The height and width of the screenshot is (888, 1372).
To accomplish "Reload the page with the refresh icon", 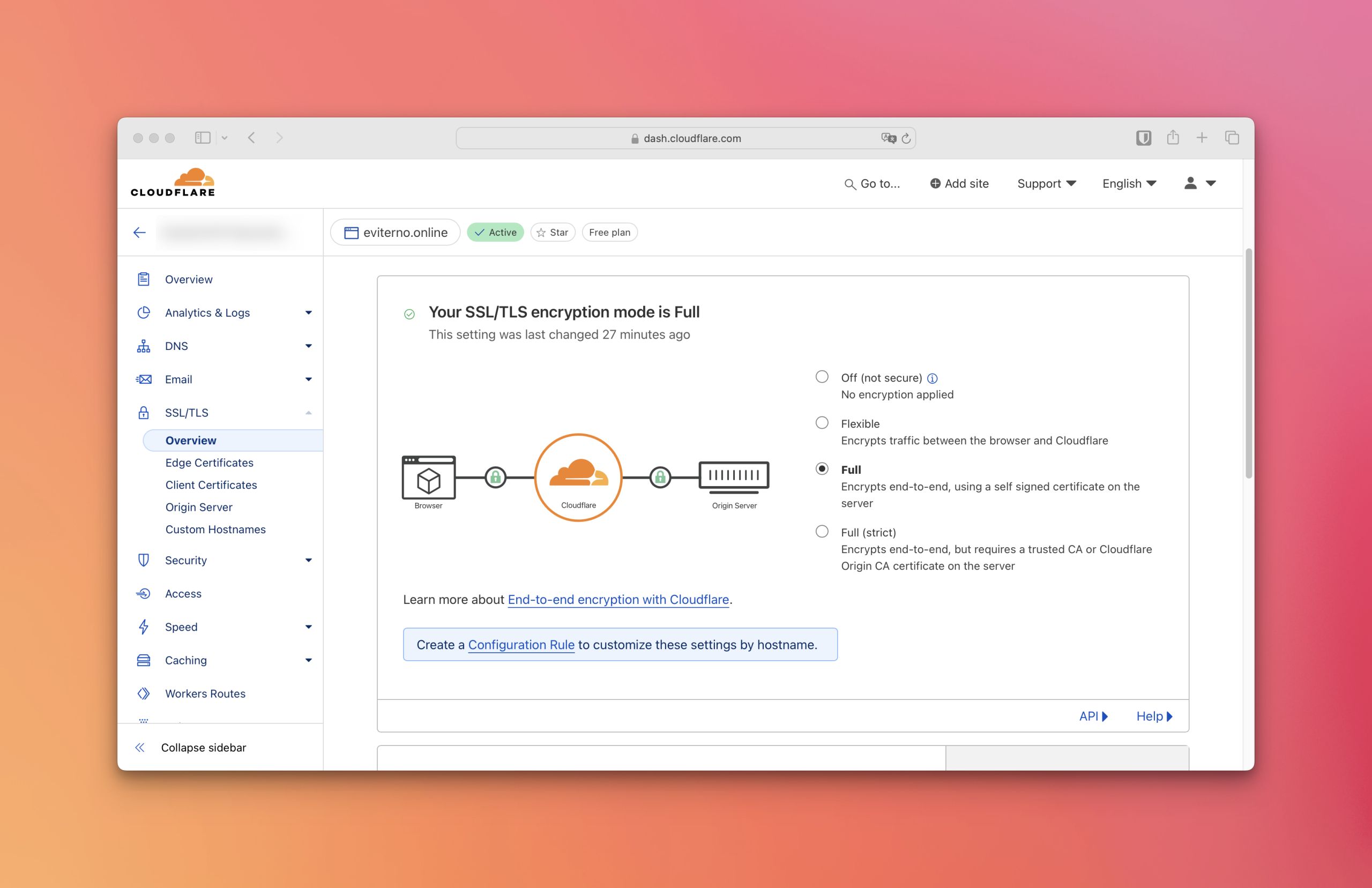I will coord(906,138).
